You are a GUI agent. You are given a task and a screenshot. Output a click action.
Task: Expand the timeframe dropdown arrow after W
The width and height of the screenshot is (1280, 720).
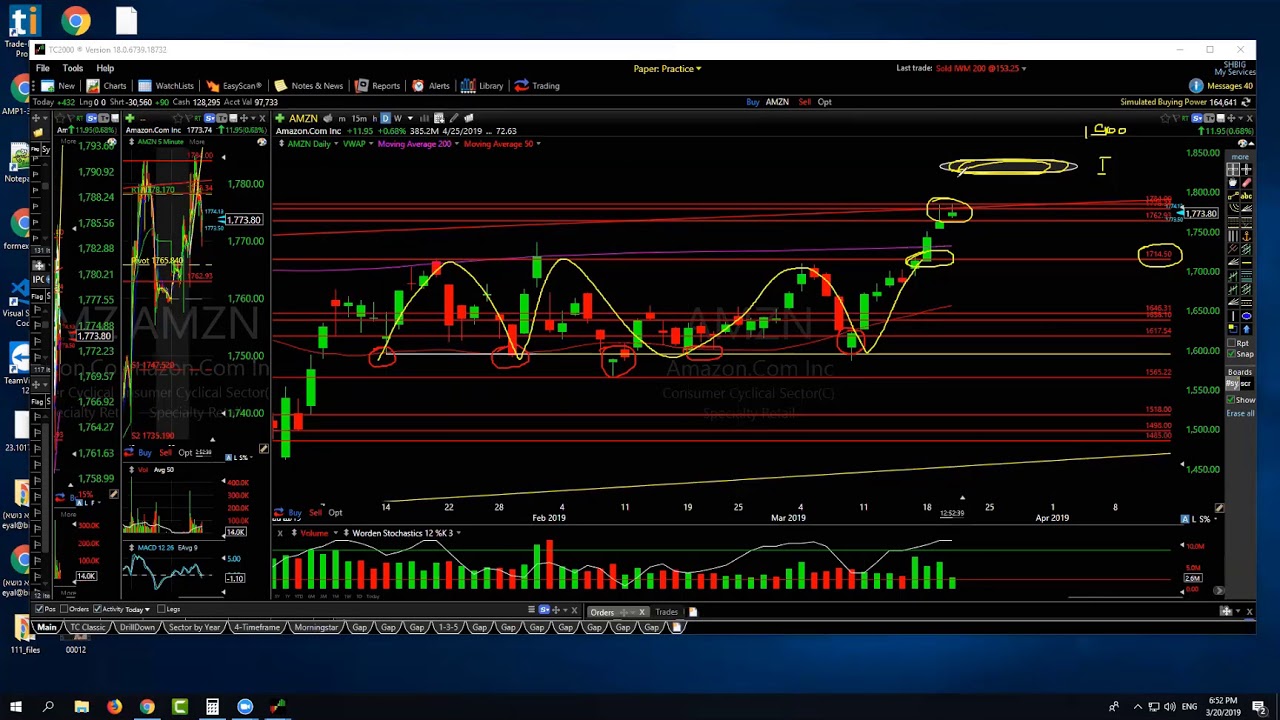coord(410,118)
